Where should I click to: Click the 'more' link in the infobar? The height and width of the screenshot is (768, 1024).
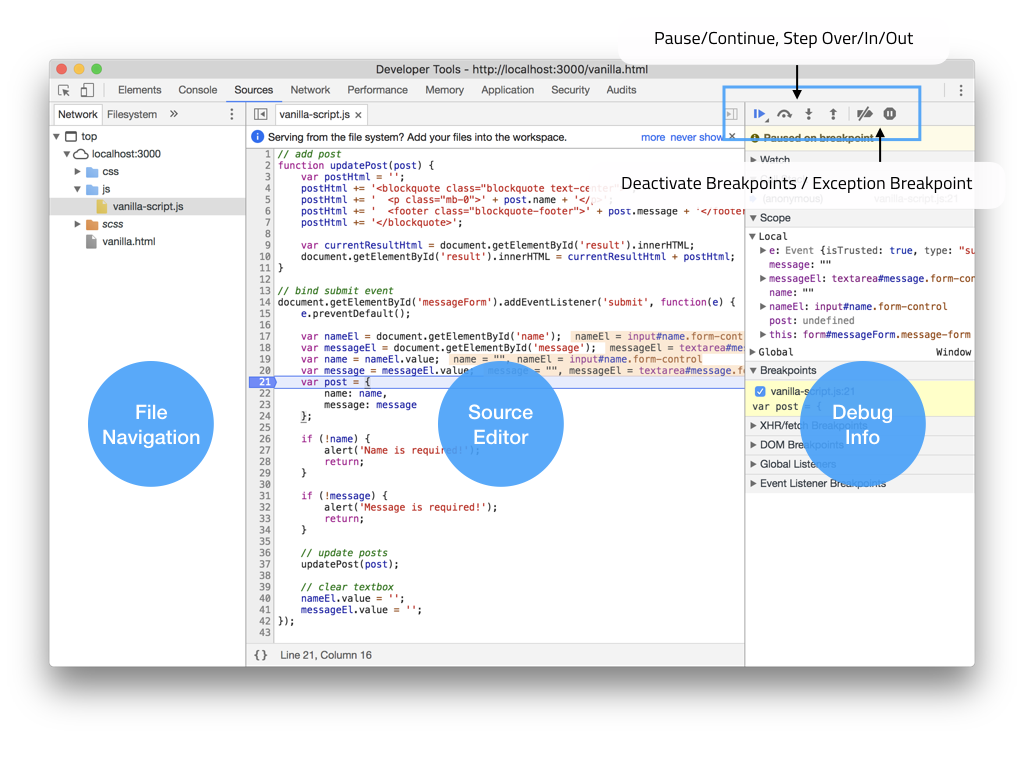[653, 137]
